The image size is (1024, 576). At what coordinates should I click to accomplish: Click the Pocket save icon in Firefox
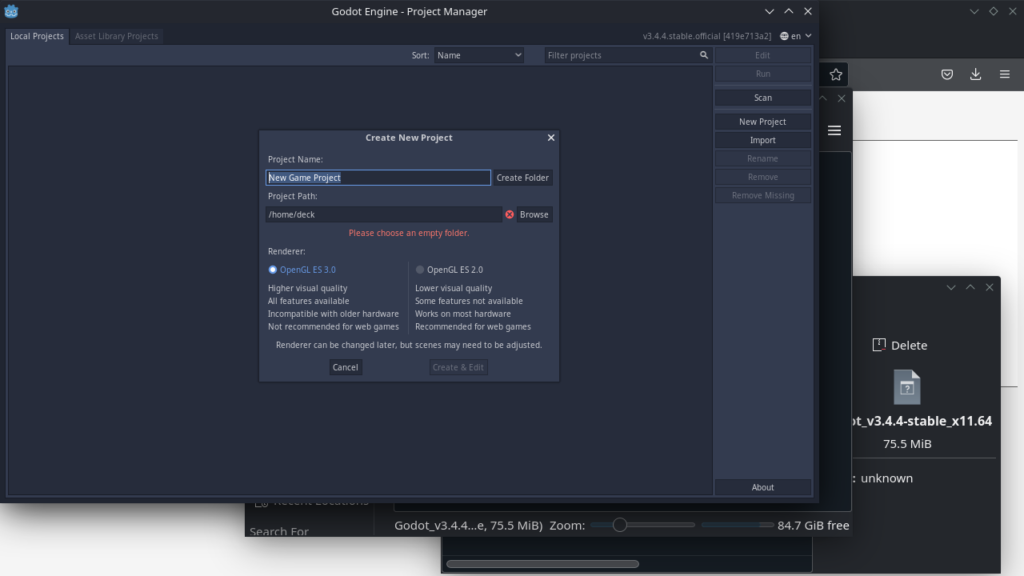(947, 73)
